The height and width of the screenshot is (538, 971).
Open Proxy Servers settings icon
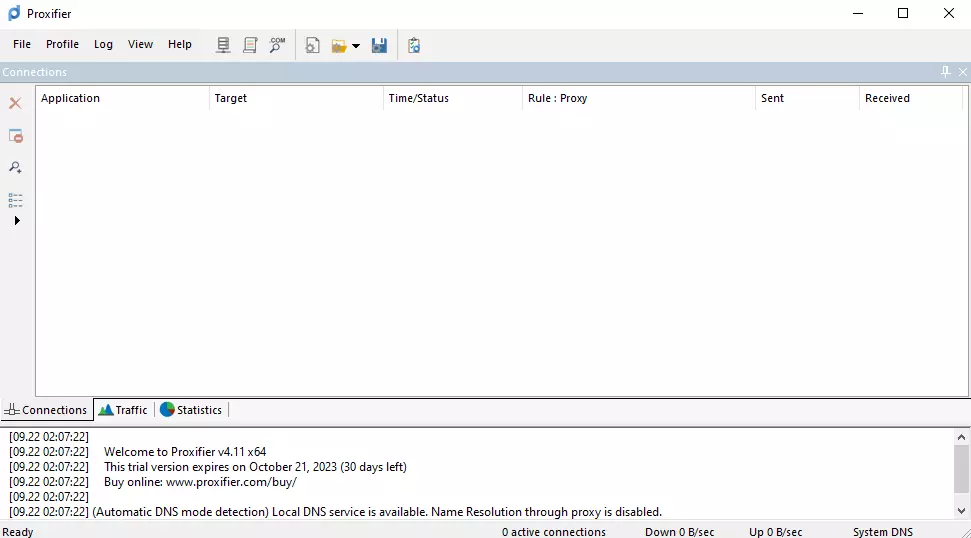pyautogui.click(x=223, y=45)
